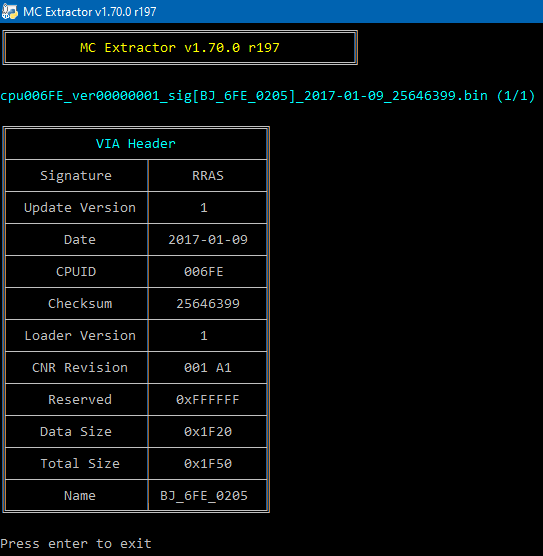
Task: Click the window title text 'MC Extractor v1.70.0 r197'
Action: pyautogui.click(x=89, y=12)
